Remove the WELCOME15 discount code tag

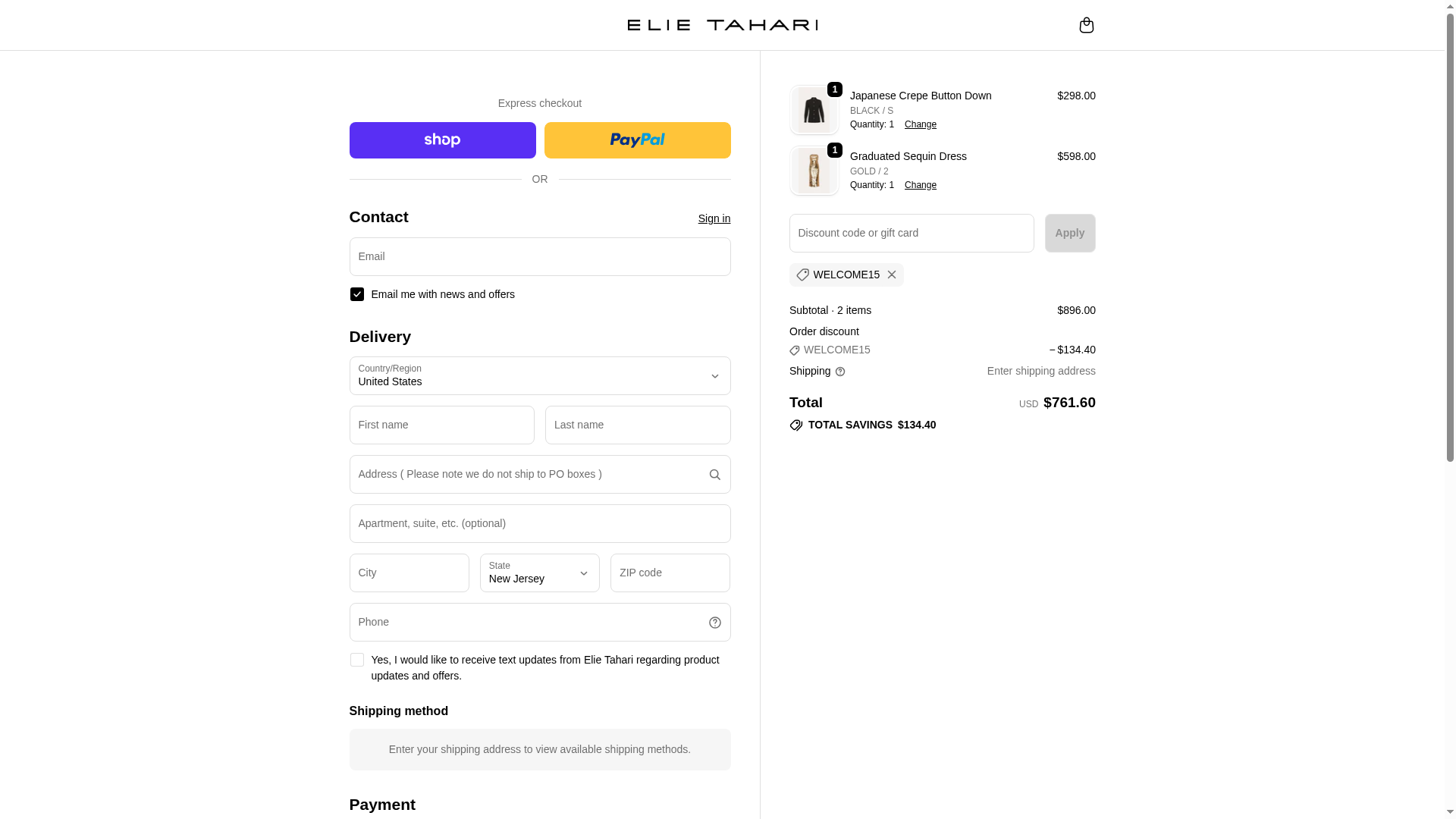[892, 275]
